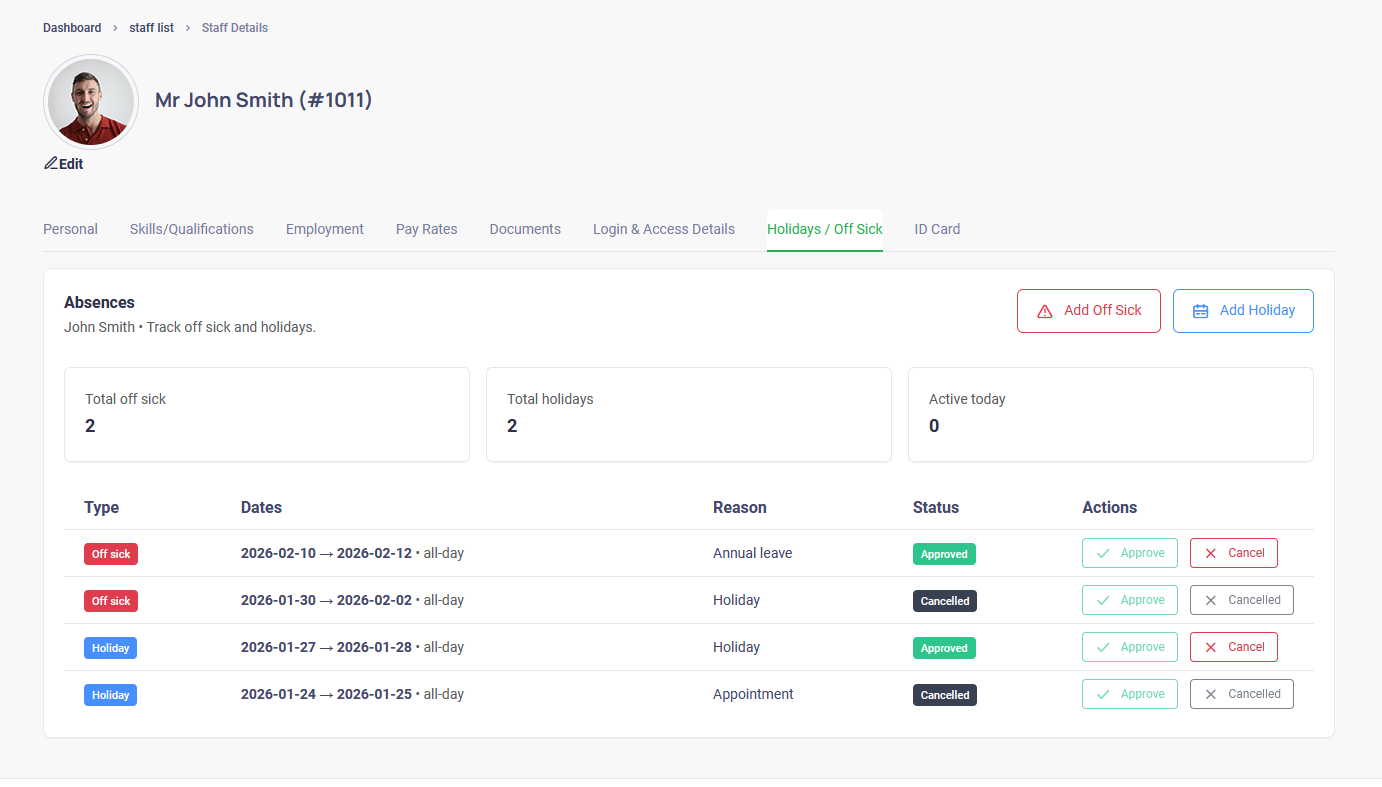The height and width of the screenshot is (787, 1382).
Task: Click John Smith's profile photo
Action: click(x=90, y=101)
